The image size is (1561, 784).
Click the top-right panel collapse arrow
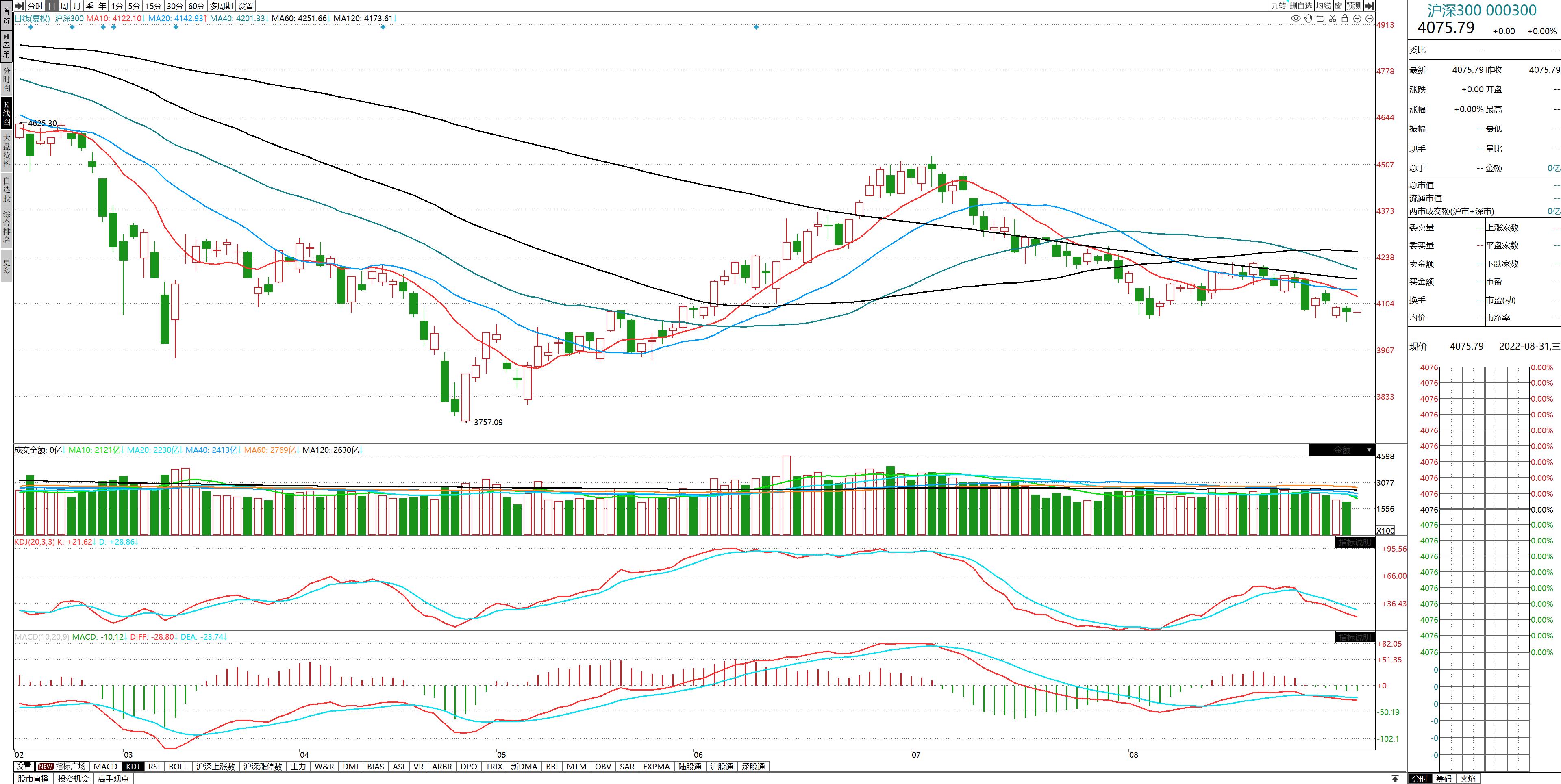[1369, 6]
